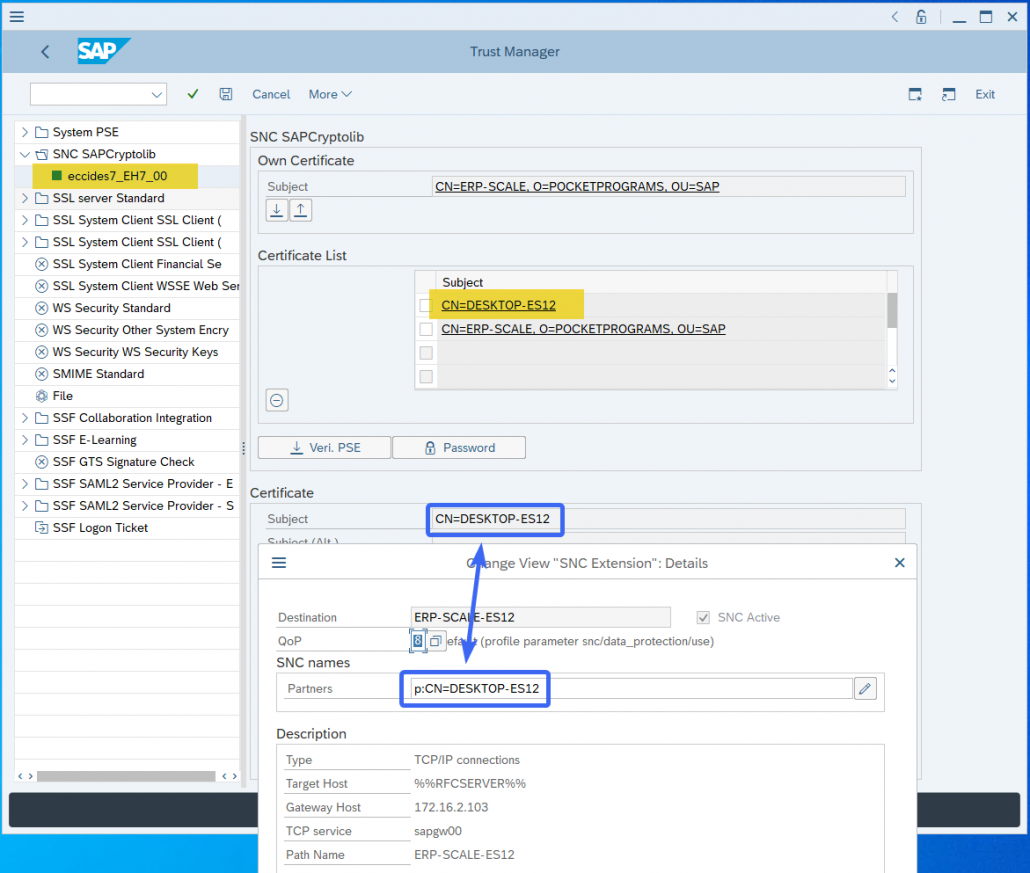Click into the QoP value field

417,640
